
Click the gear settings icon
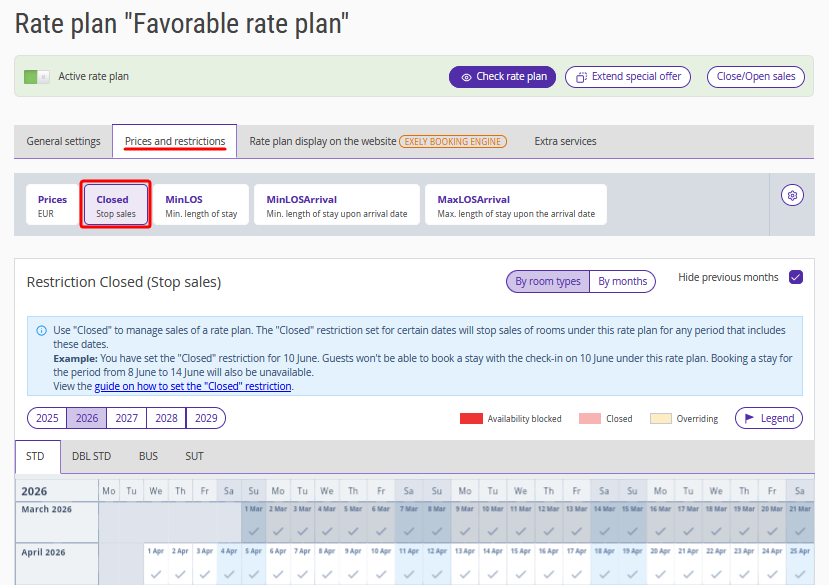(792, 196)
